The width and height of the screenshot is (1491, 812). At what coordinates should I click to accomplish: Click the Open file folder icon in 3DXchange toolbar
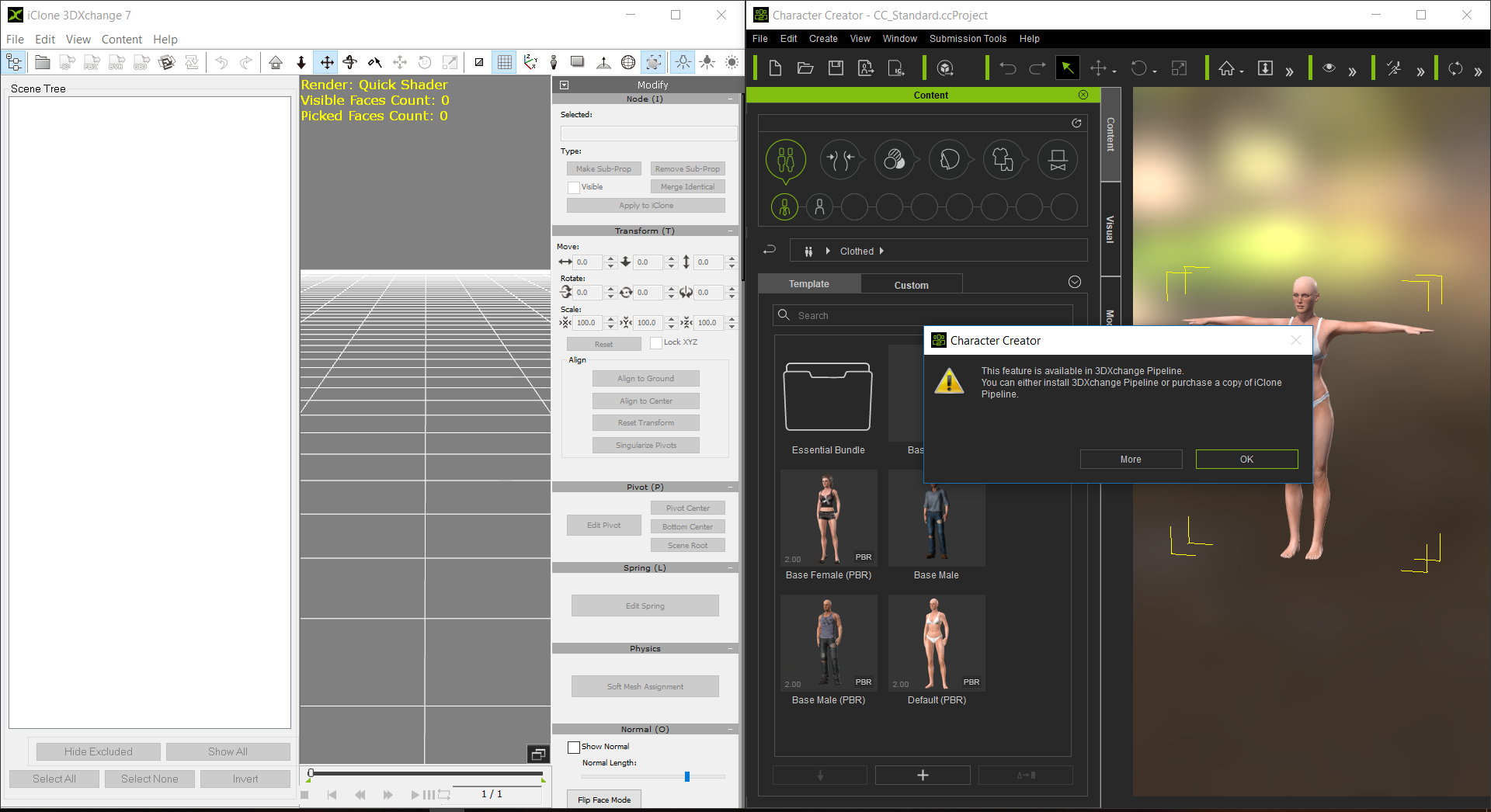(x=43, y=63)
